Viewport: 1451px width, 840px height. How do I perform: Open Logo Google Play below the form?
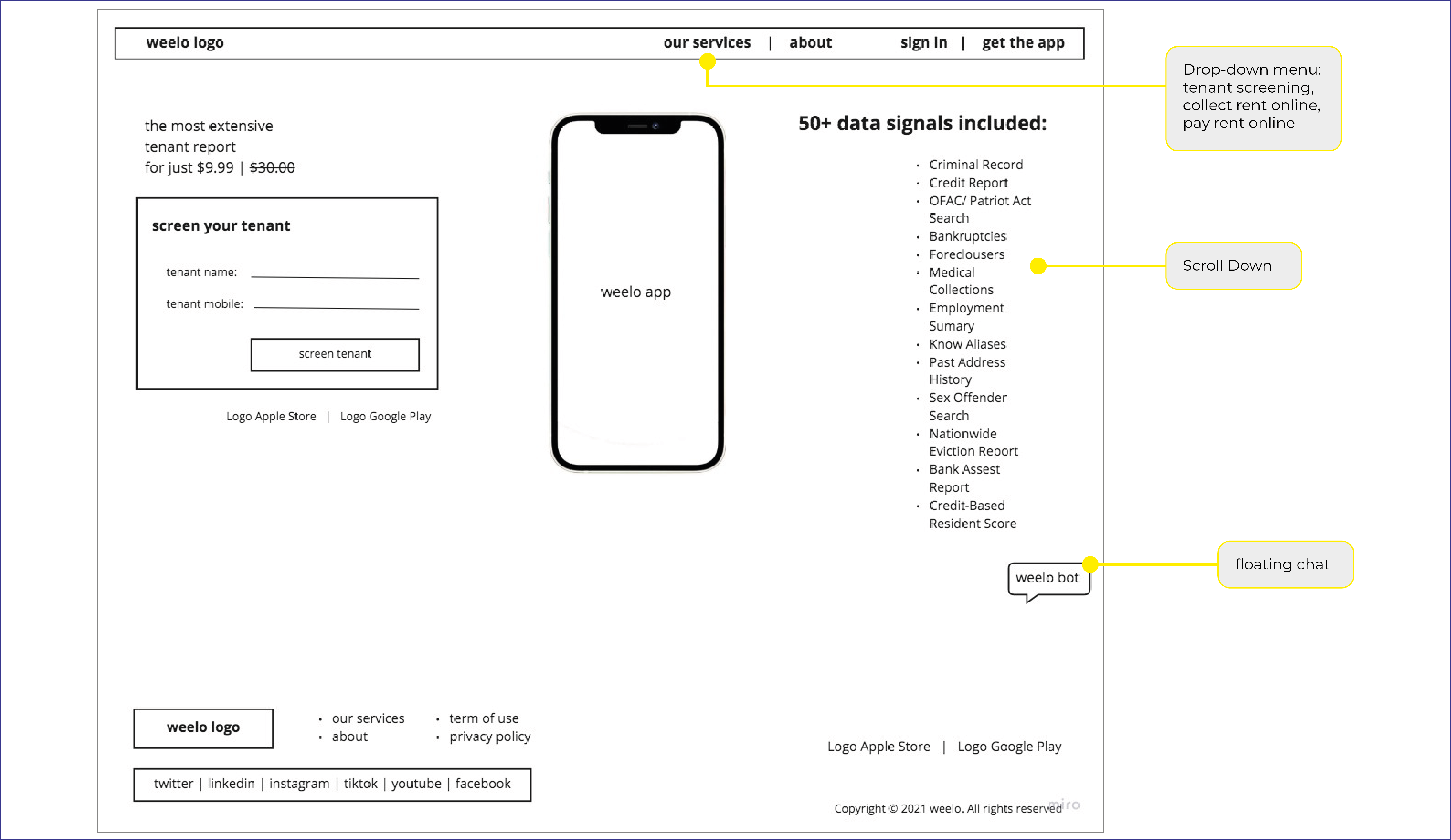(x=385, y=416)
